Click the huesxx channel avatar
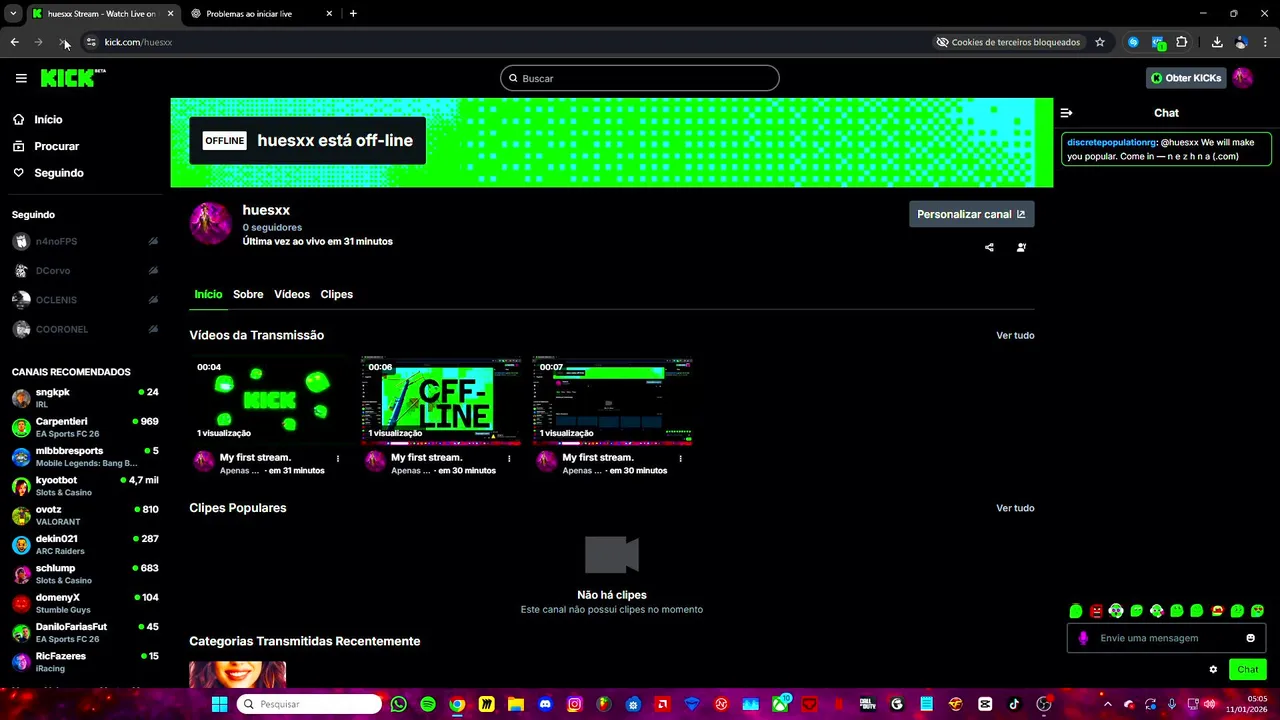Screen dimensions: 1280x720 [210, 223]
